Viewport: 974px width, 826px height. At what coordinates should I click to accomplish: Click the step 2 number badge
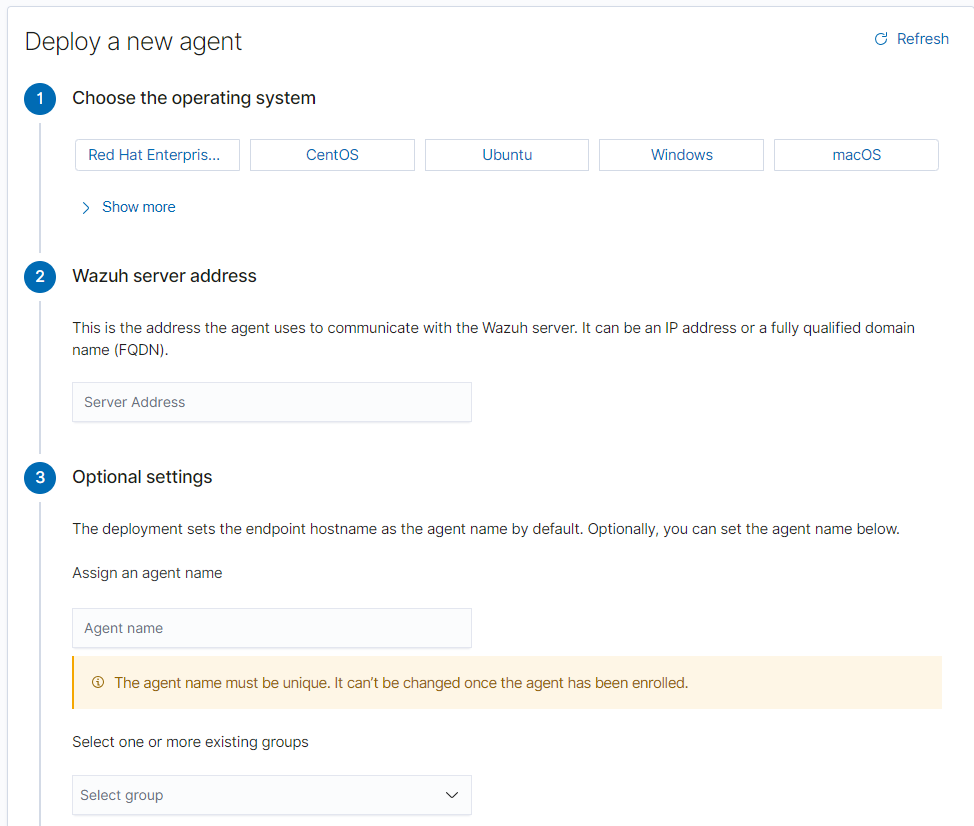[x=40, y=277]
